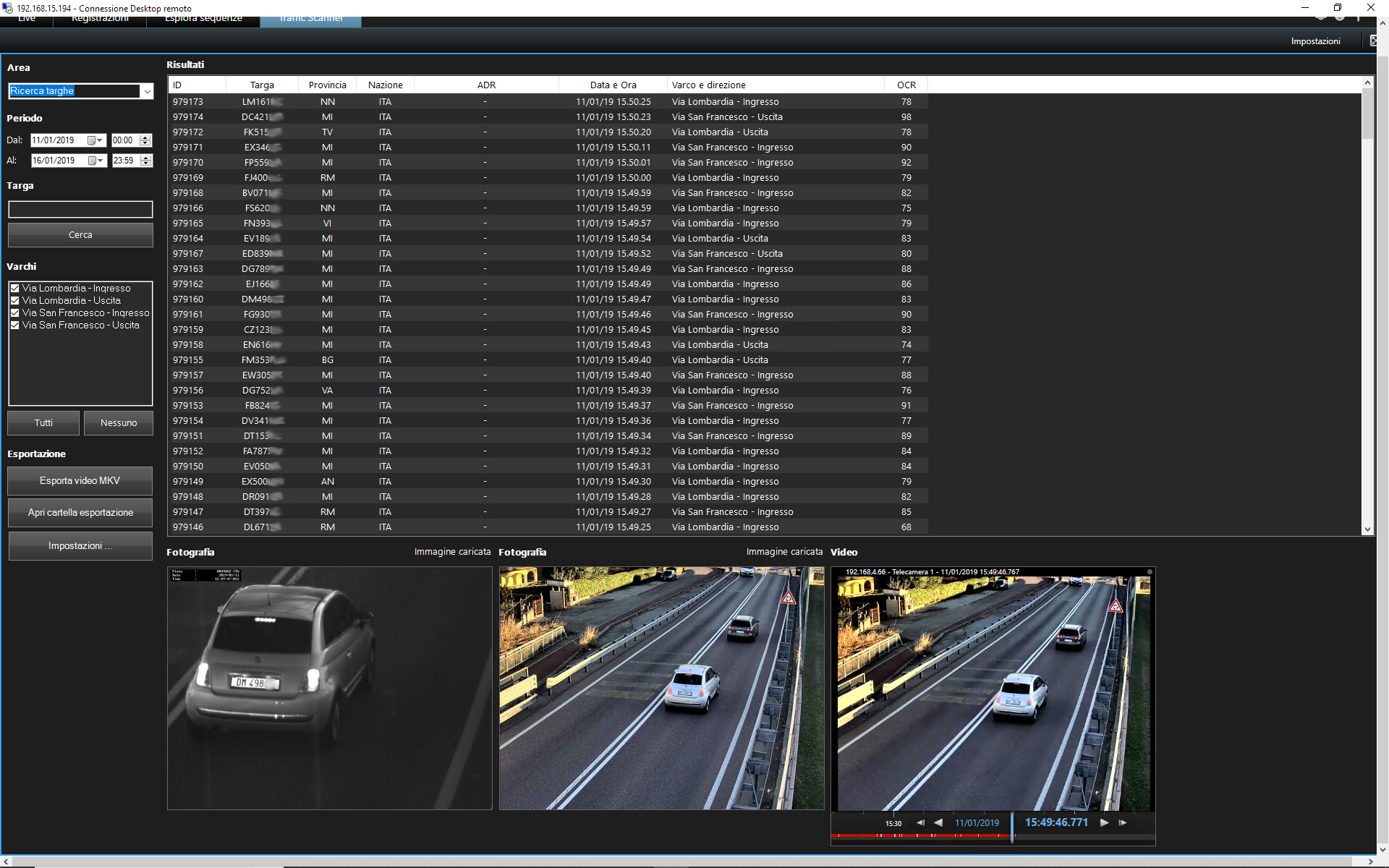Decrease the Al time with down spinner
This screenshot has height=868, width=1389.
(145, 164)
